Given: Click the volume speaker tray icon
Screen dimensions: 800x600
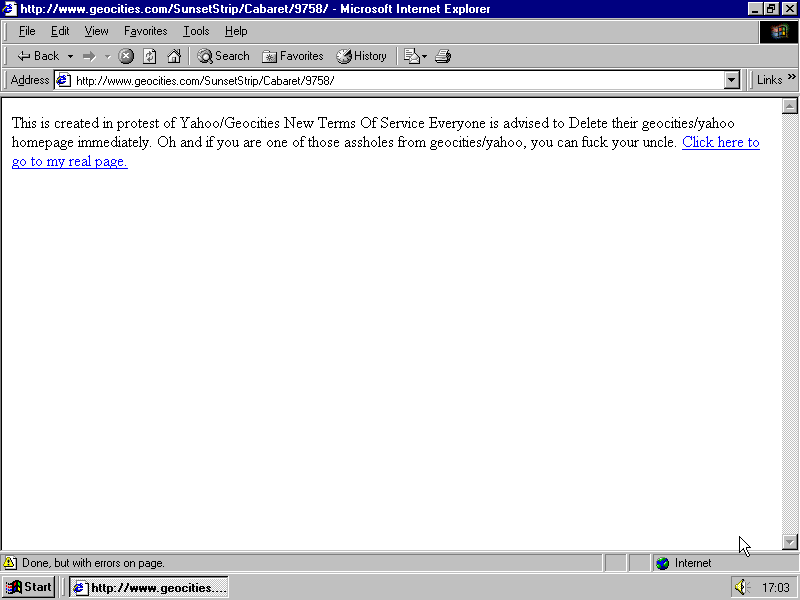Looking at the screenshot, I should pyautogui.click(x=741, y=587).
